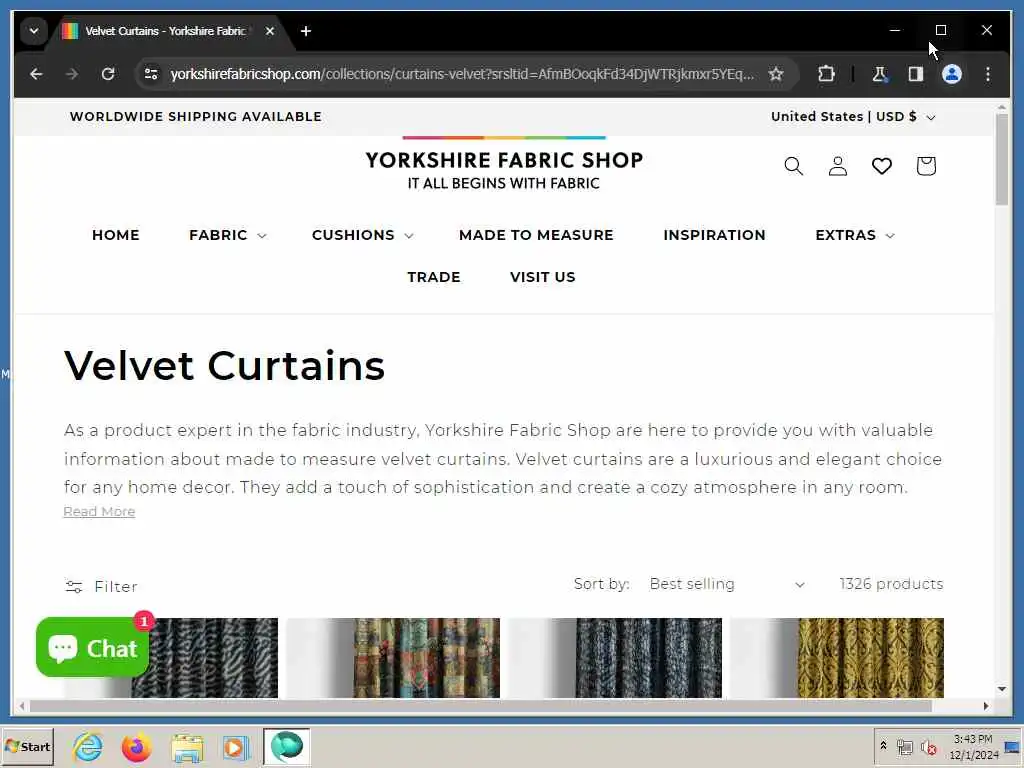Click the address bar URL field
This screenshot has height=768, width=1024.
461,74
